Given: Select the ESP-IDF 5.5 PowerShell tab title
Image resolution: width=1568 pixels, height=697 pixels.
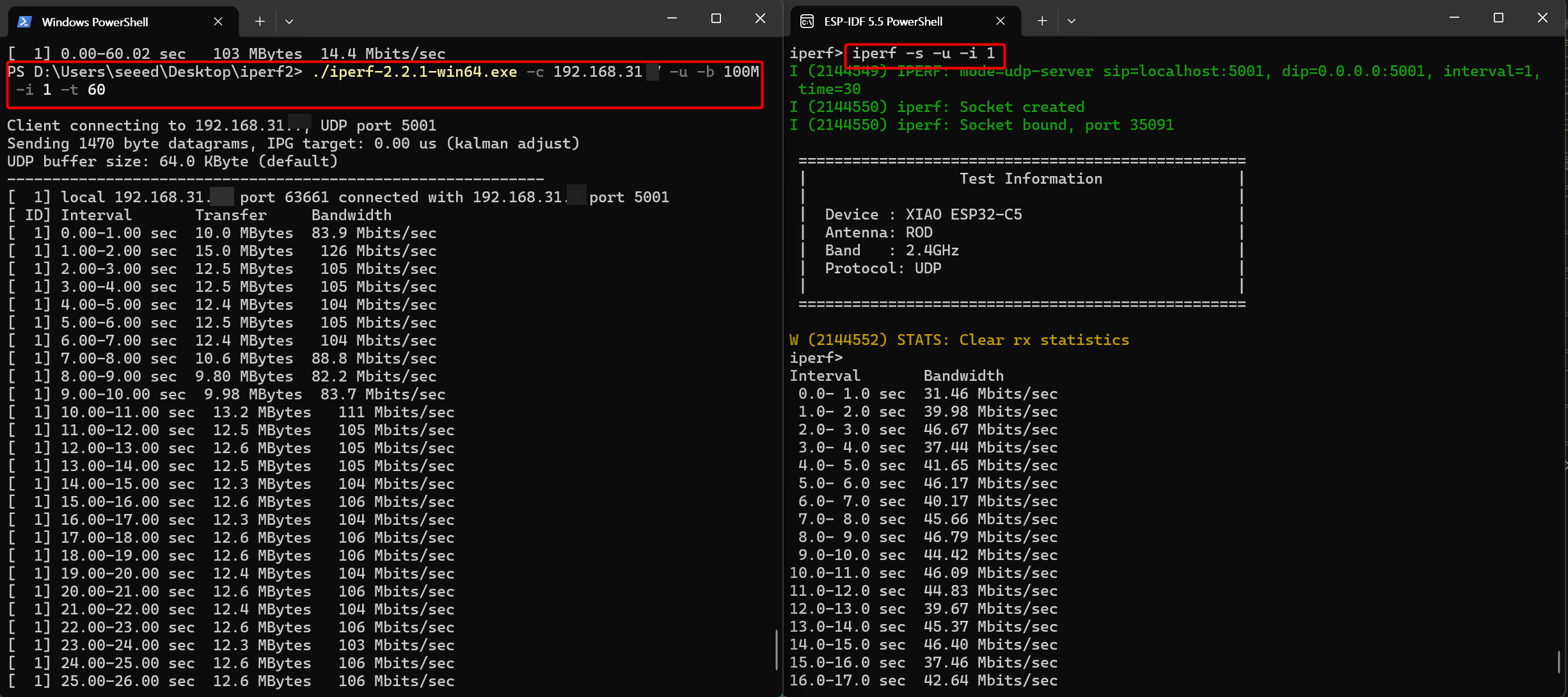Looking at the screenshot, I should tap(883, 21).
